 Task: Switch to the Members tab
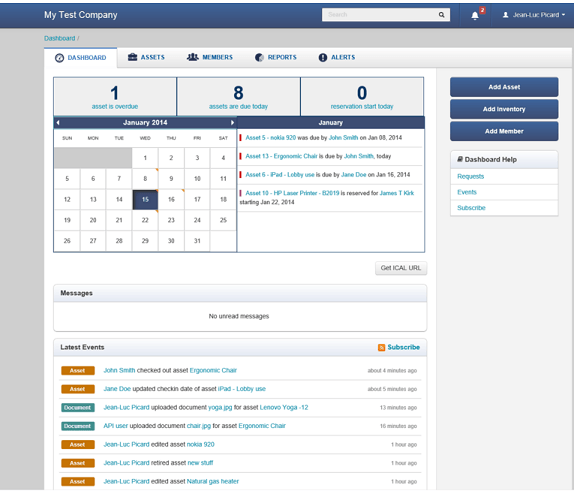[x=210, y=57]
